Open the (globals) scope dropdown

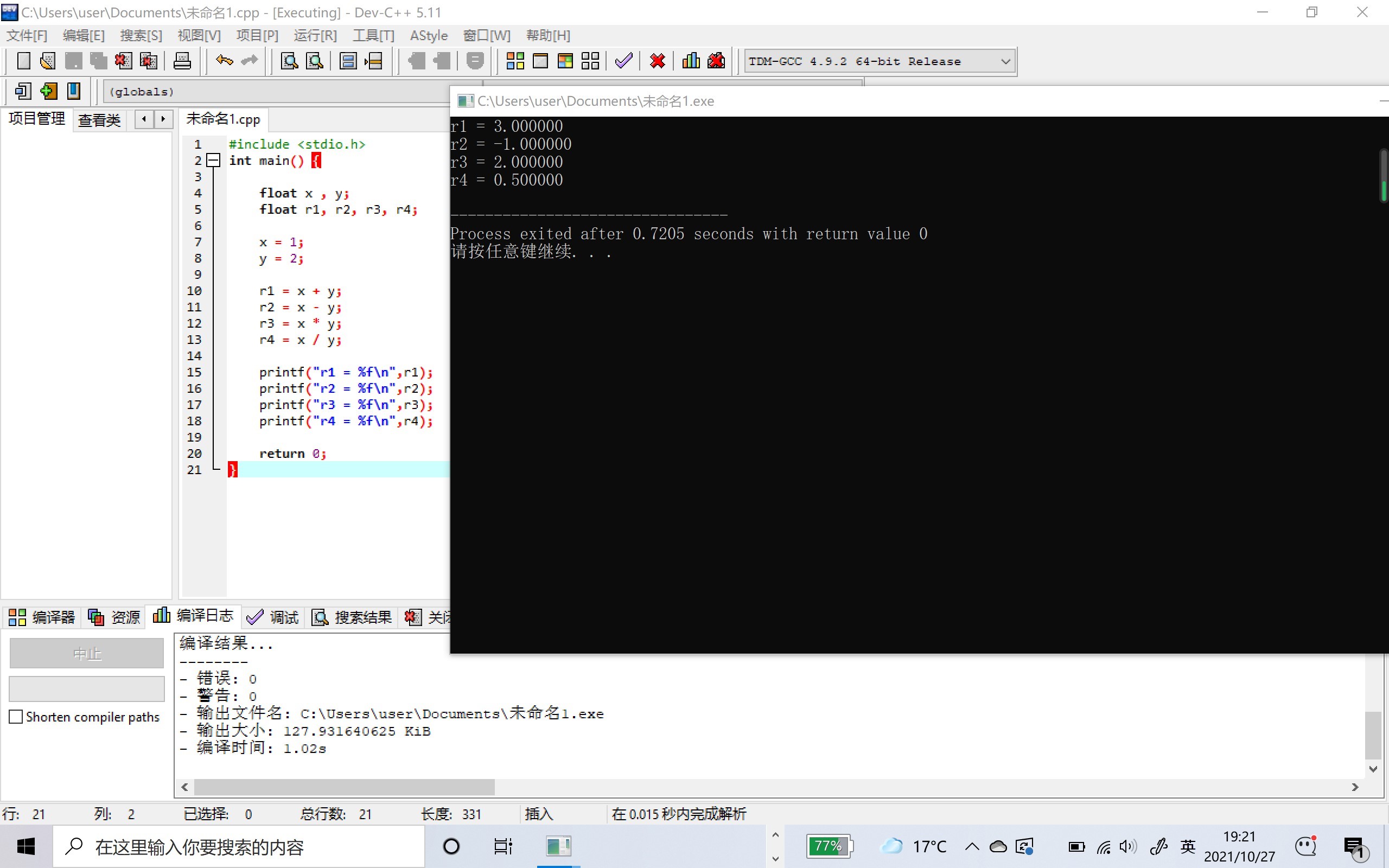click(276, 92)
